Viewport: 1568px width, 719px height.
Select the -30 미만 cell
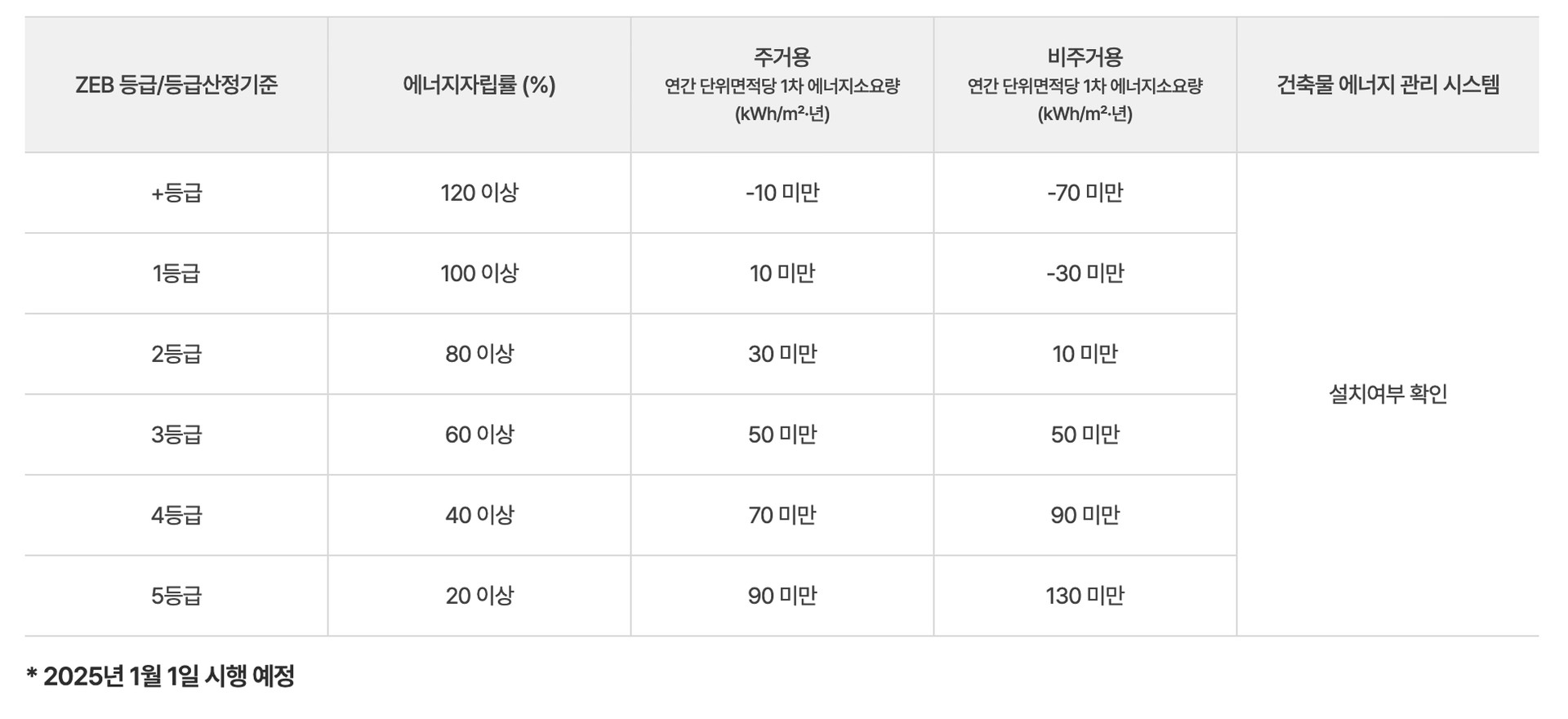tap(1085, 273)
